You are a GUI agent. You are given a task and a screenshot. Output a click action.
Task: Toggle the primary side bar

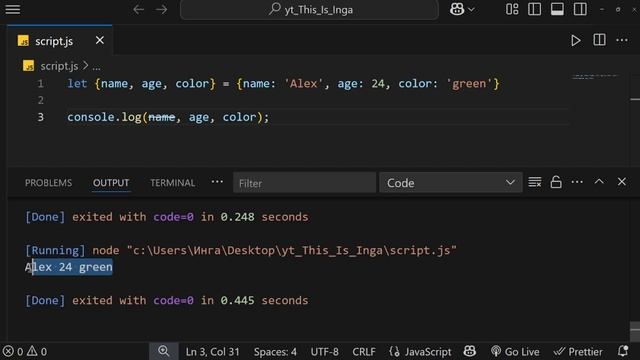534,9
